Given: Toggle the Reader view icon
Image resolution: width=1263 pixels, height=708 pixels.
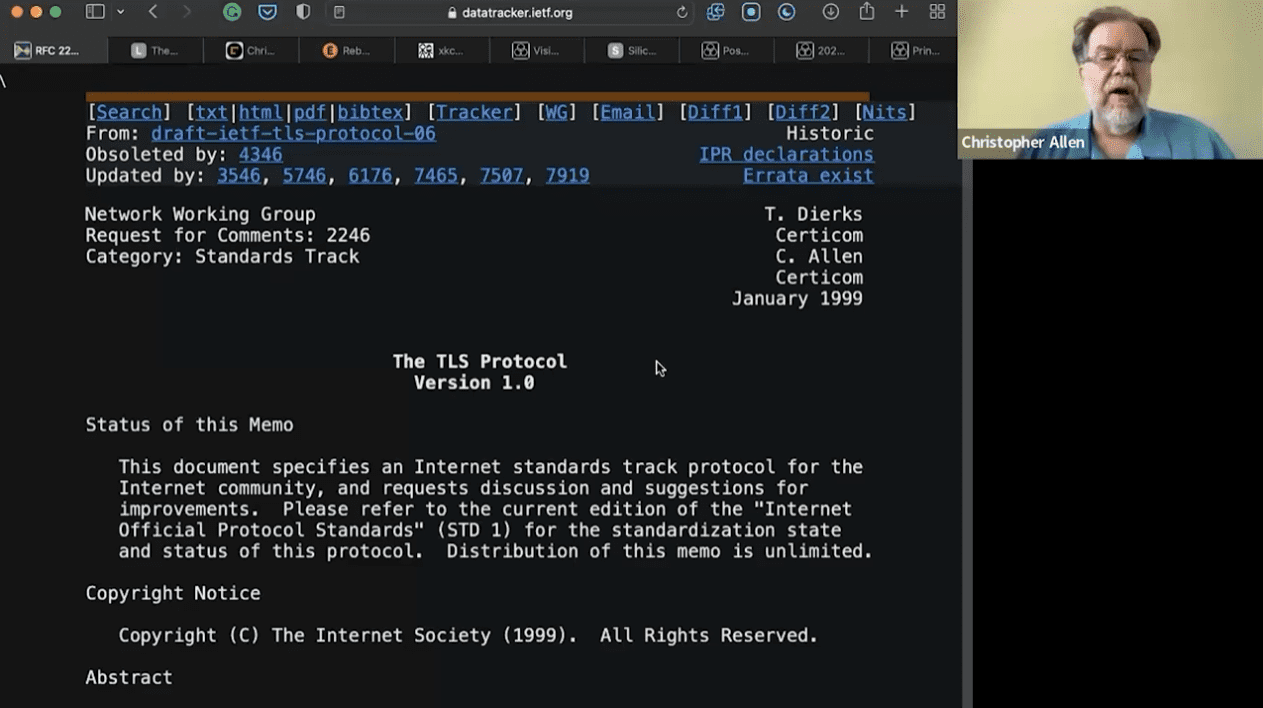Looking at the screenshot, I should pyautogui.click(x=339, y=13).
